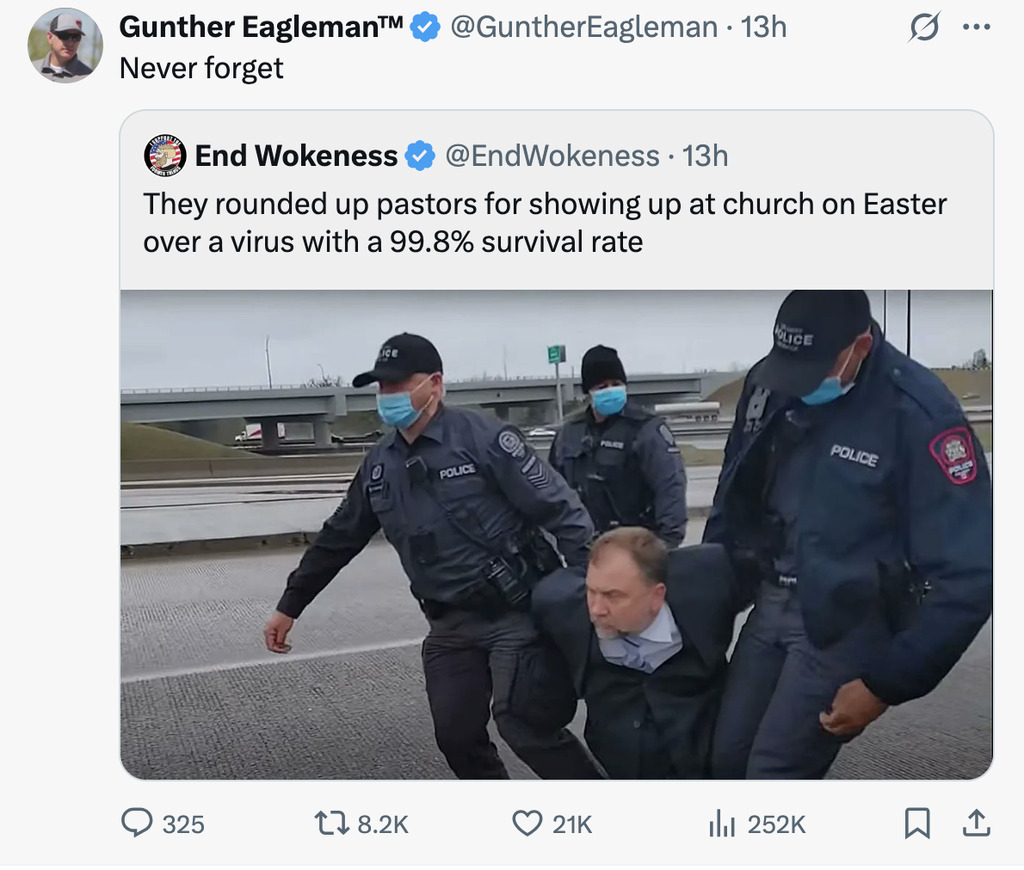Click End Wokeness's blue verified badge
The height and width of the screenshot is (870, 1024).
click(420, 156)
